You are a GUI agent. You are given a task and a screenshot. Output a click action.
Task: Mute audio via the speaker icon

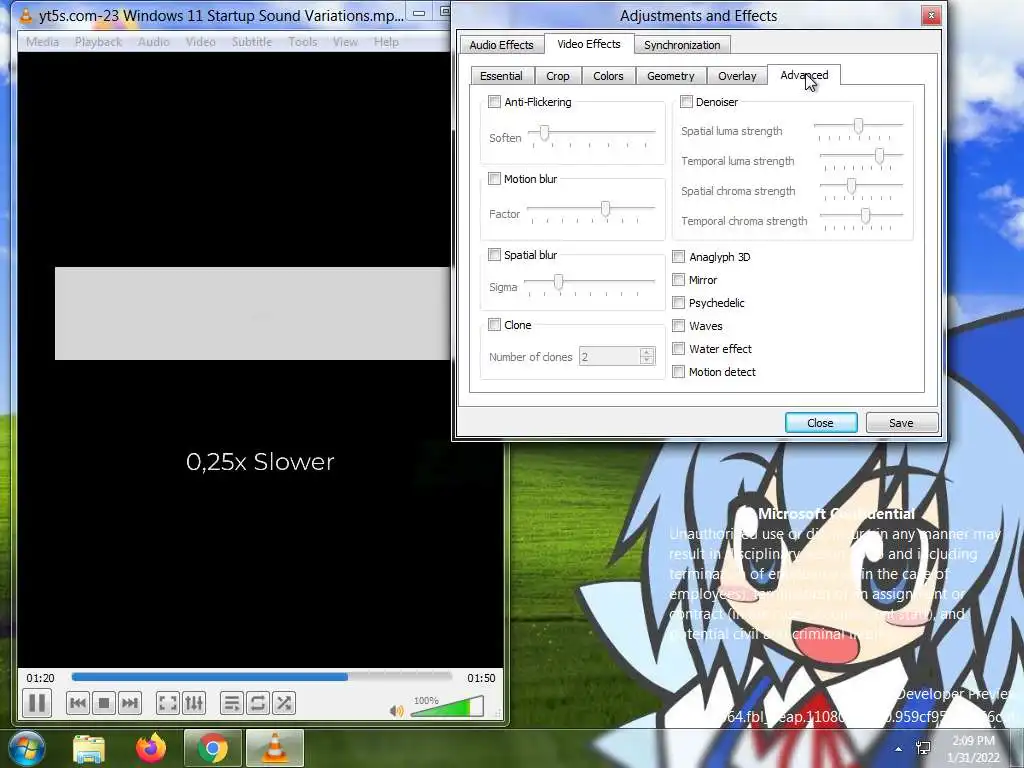pyautogui.click(x=396, y=711)
